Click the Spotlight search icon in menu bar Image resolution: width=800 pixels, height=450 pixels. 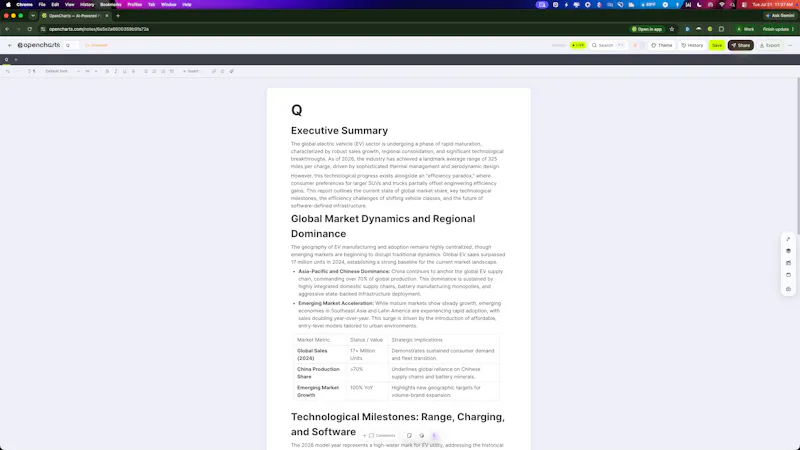(x=733, y=5)
